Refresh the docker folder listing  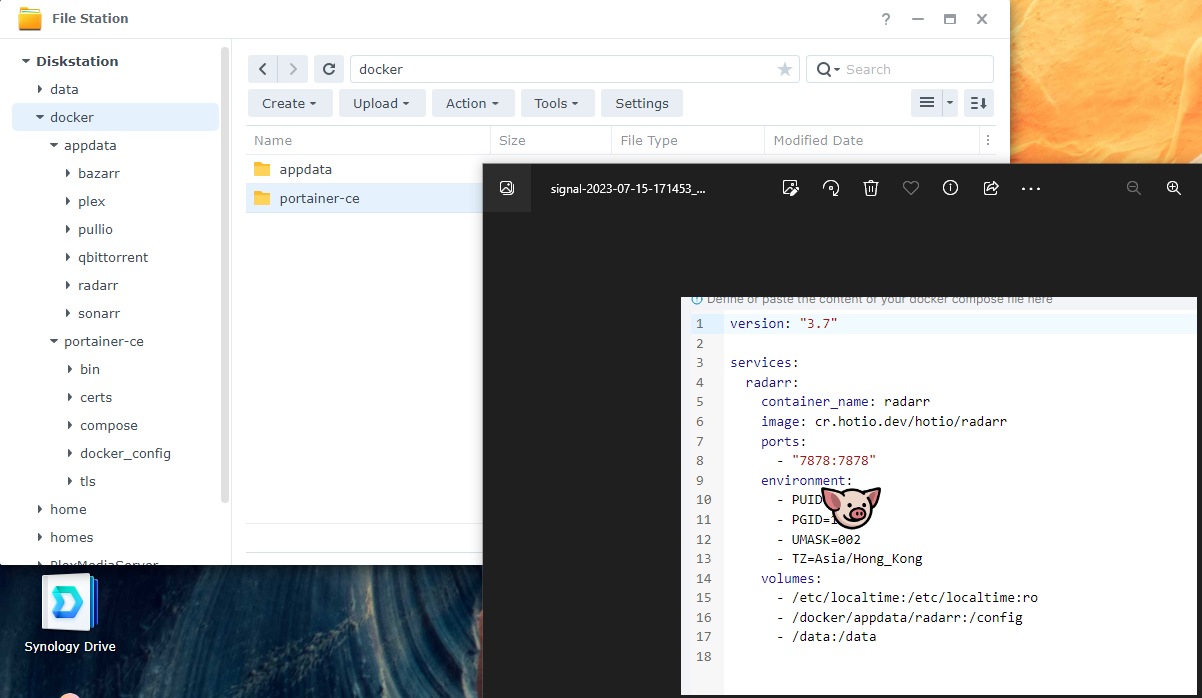click(329, 69)
